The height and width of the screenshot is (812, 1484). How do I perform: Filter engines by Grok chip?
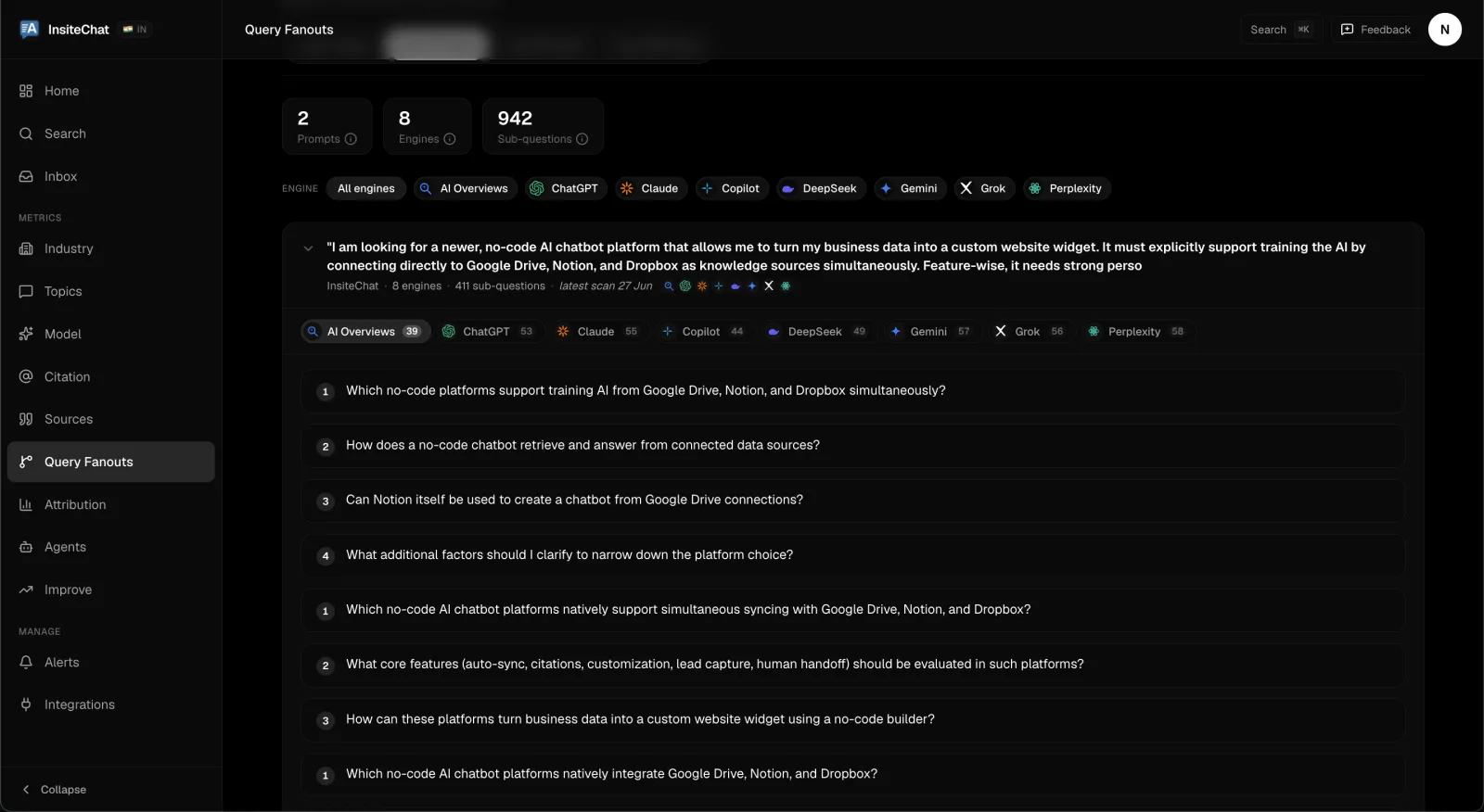[984, 188]
